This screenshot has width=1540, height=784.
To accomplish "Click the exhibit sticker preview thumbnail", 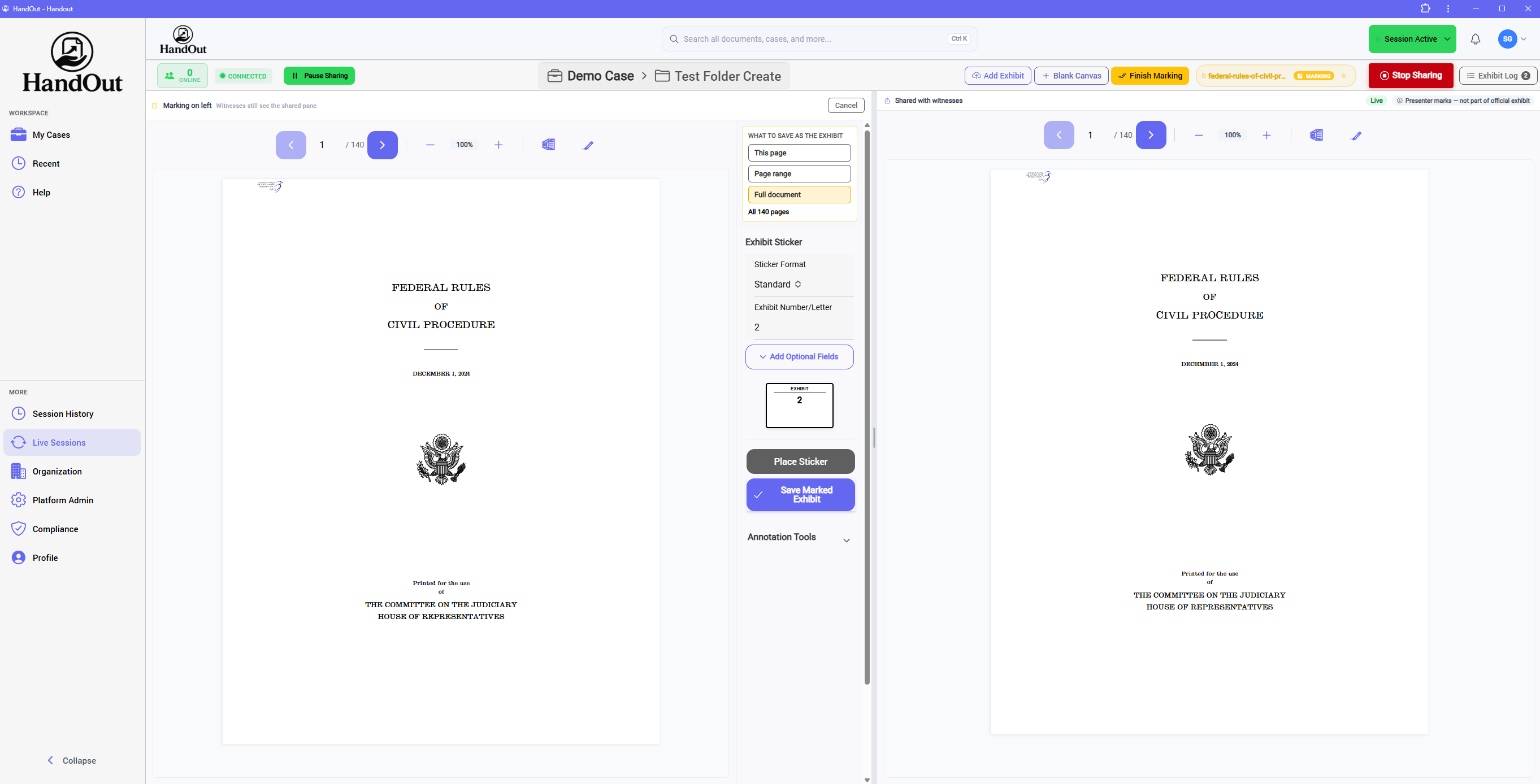I will [x=799, y=405].
